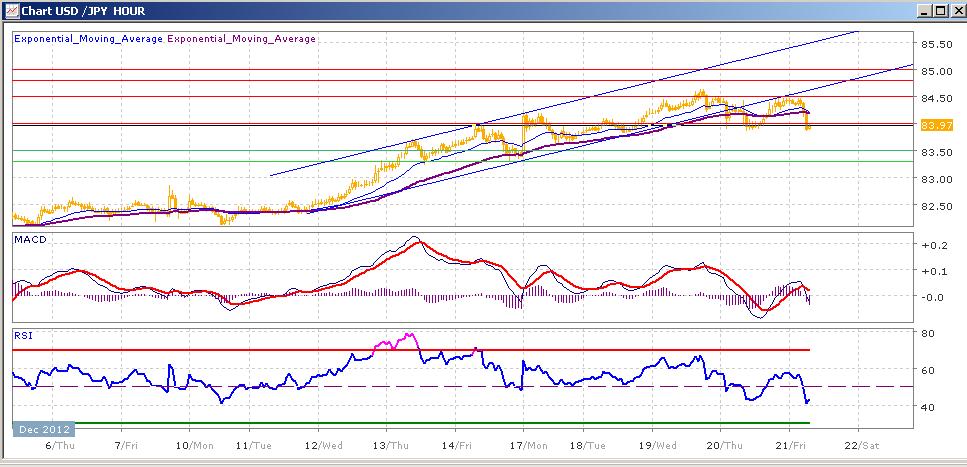Click the 83.50 price axis label
This screenshot has width=967, height=467.
pos(936,152)
